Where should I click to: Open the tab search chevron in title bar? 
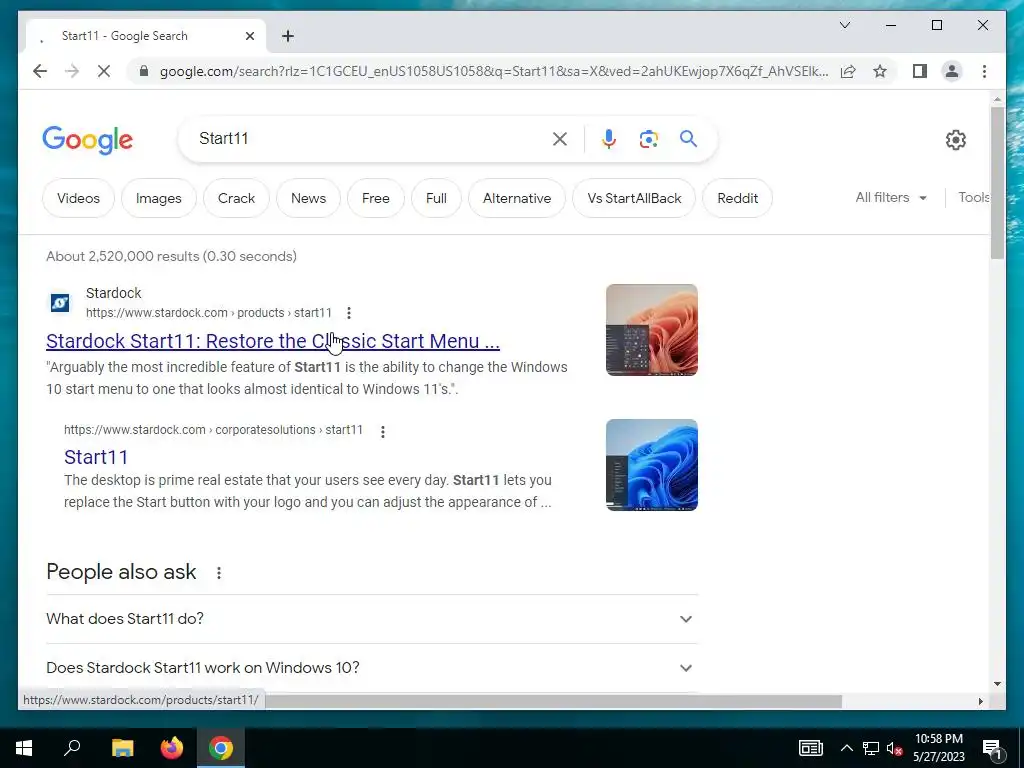tap(844, 25)
